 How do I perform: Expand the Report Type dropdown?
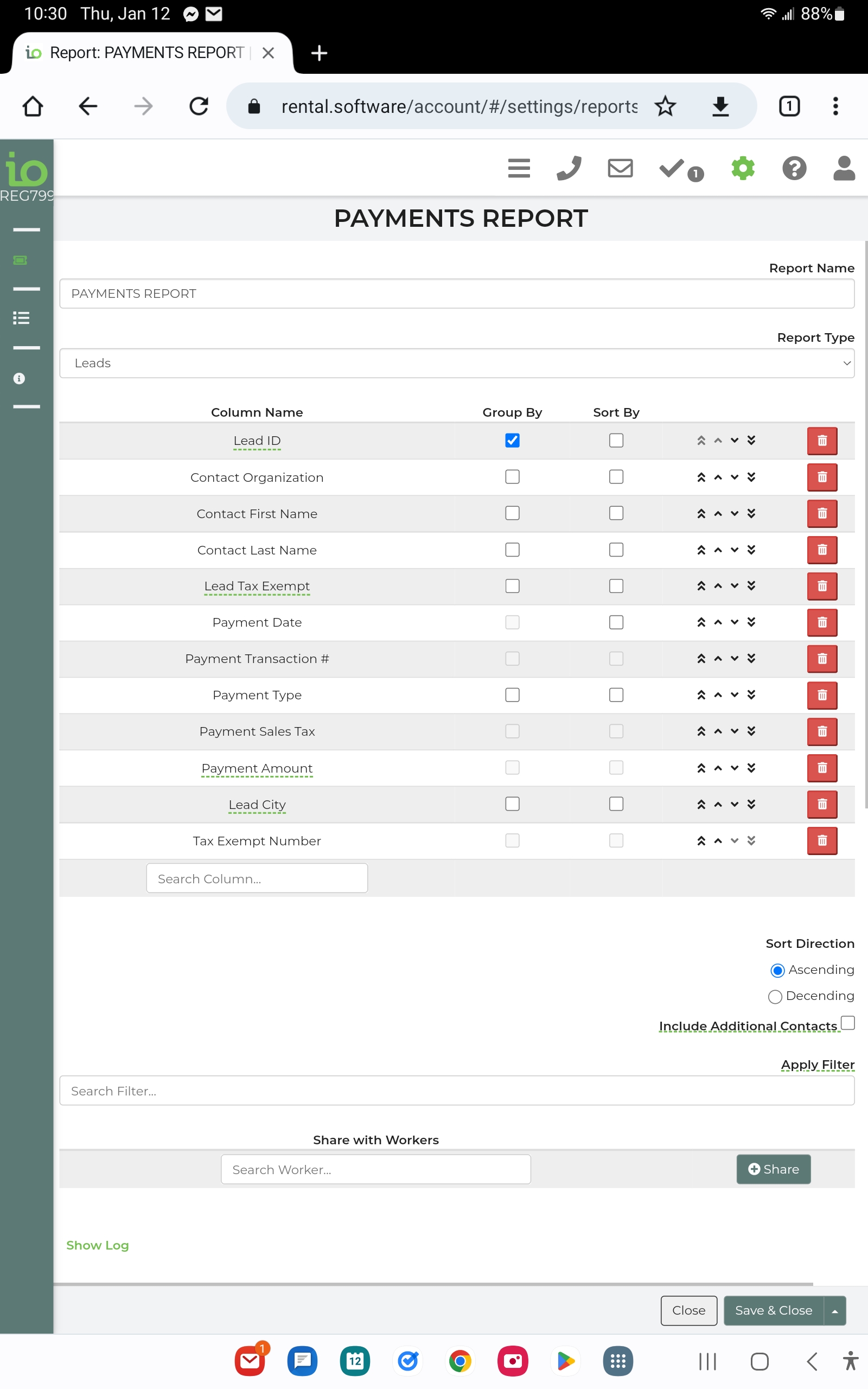tap(456, 364)
